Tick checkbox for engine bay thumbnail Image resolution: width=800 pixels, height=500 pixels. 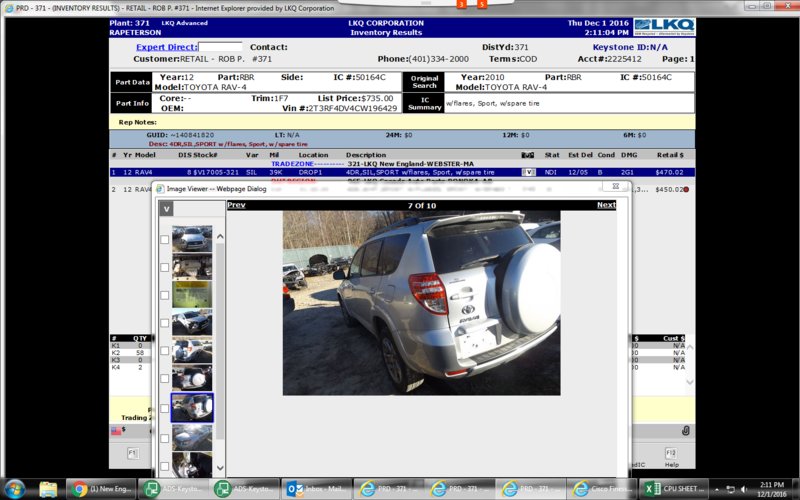[164, 267]
